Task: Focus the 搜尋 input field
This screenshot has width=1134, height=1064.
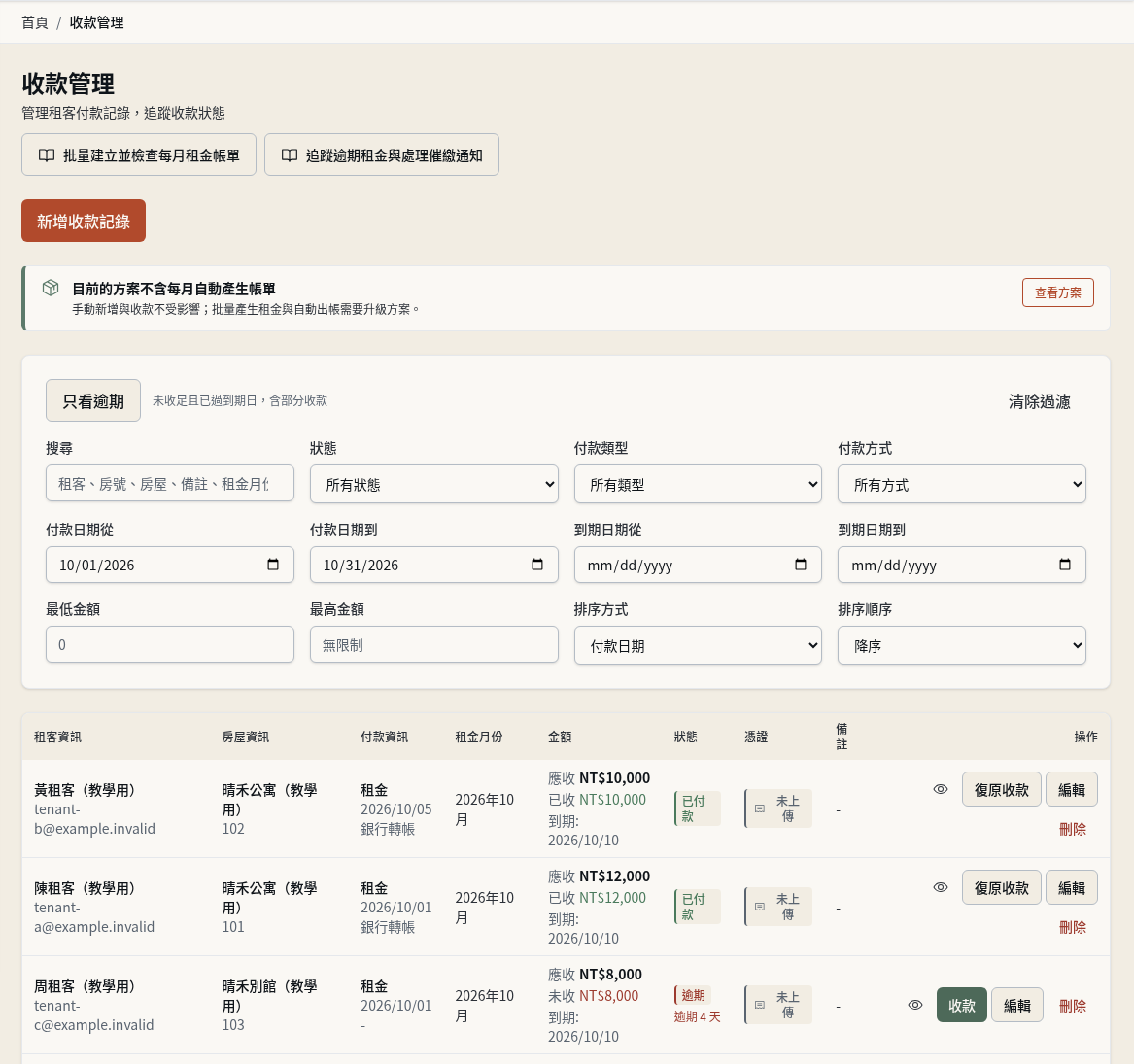Action: point(170,483)
